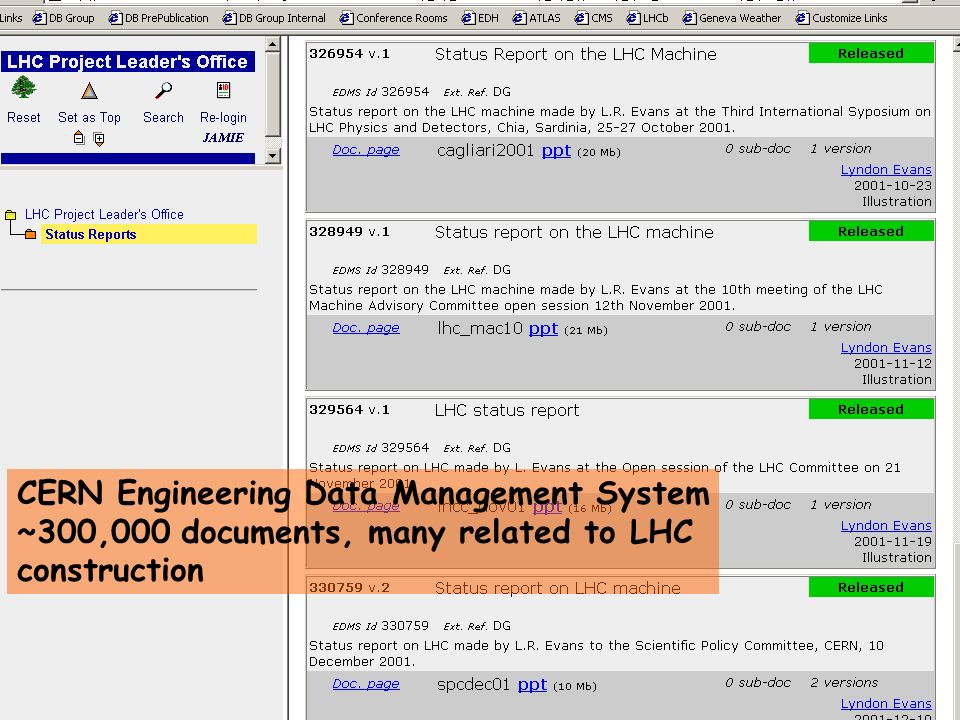Viewport: 960px width, 720px height.
Task: Open the ATLAS link in the links bar
Action: tap(544, 18)
